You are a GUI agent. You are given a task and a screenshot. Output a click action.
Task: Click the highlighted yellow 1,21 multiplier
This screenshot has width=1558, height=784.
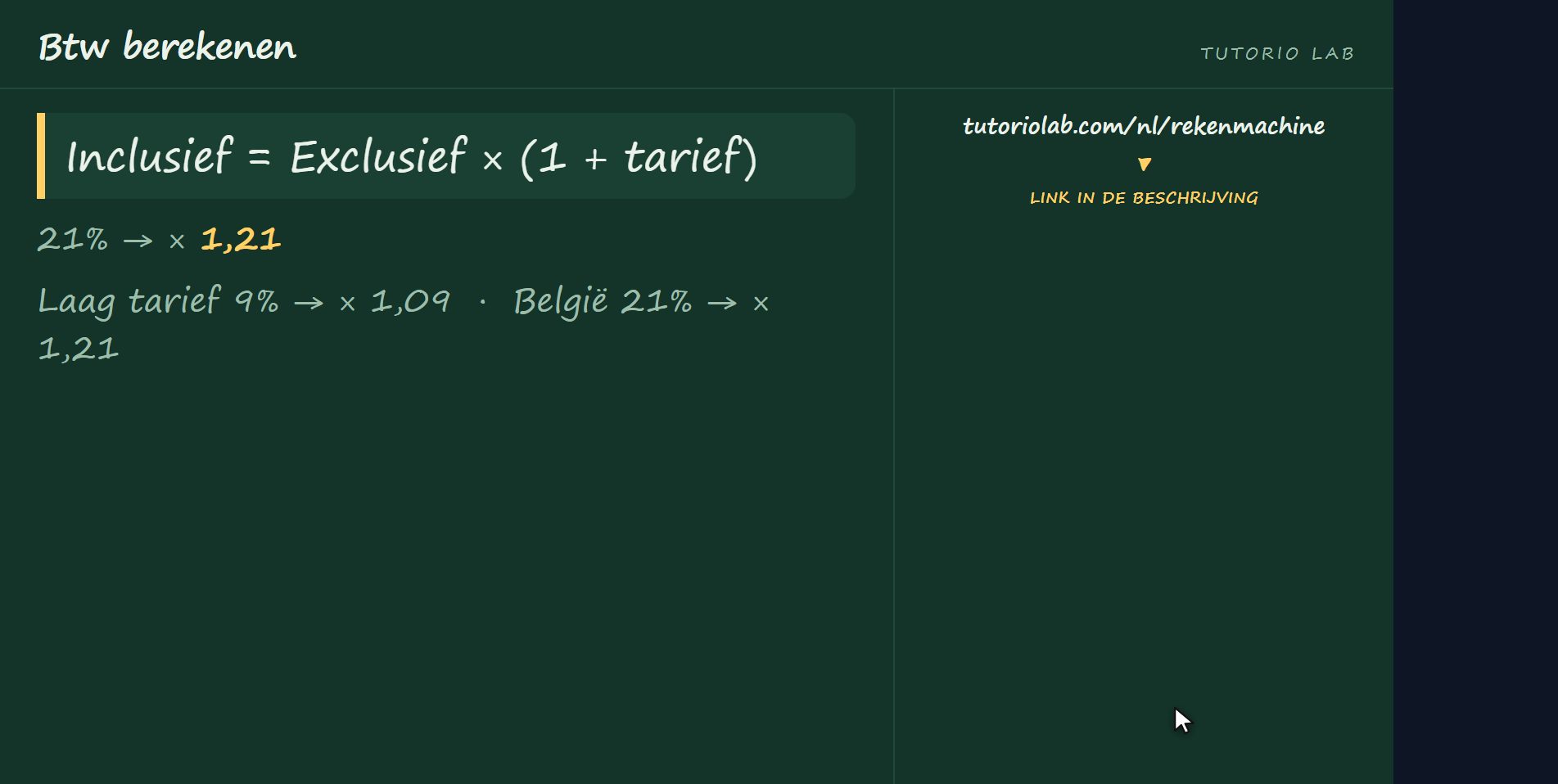241,240
